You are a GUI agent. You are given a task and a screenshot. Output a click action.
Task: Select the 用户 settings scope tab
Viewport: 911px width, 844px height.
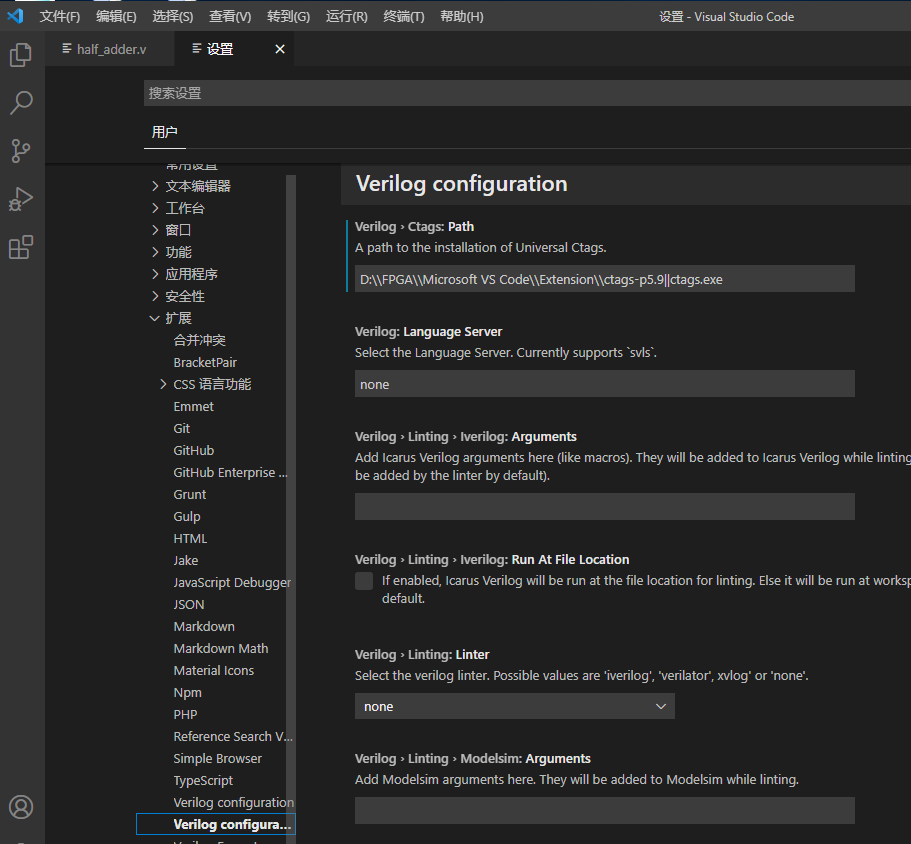(164, 132)
